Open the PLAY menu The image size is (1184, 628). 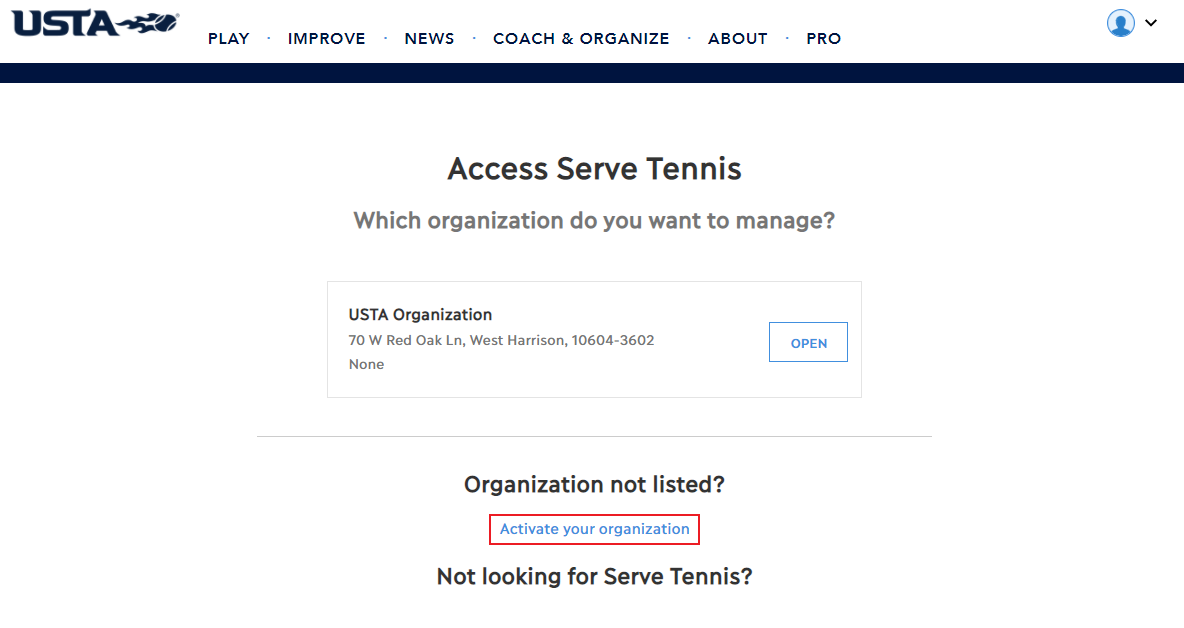coord(229,38)
